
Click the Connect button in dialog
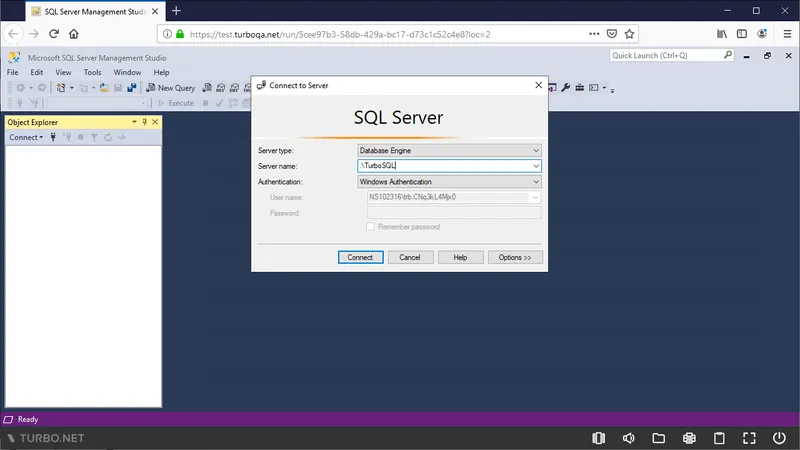[360, 257]
